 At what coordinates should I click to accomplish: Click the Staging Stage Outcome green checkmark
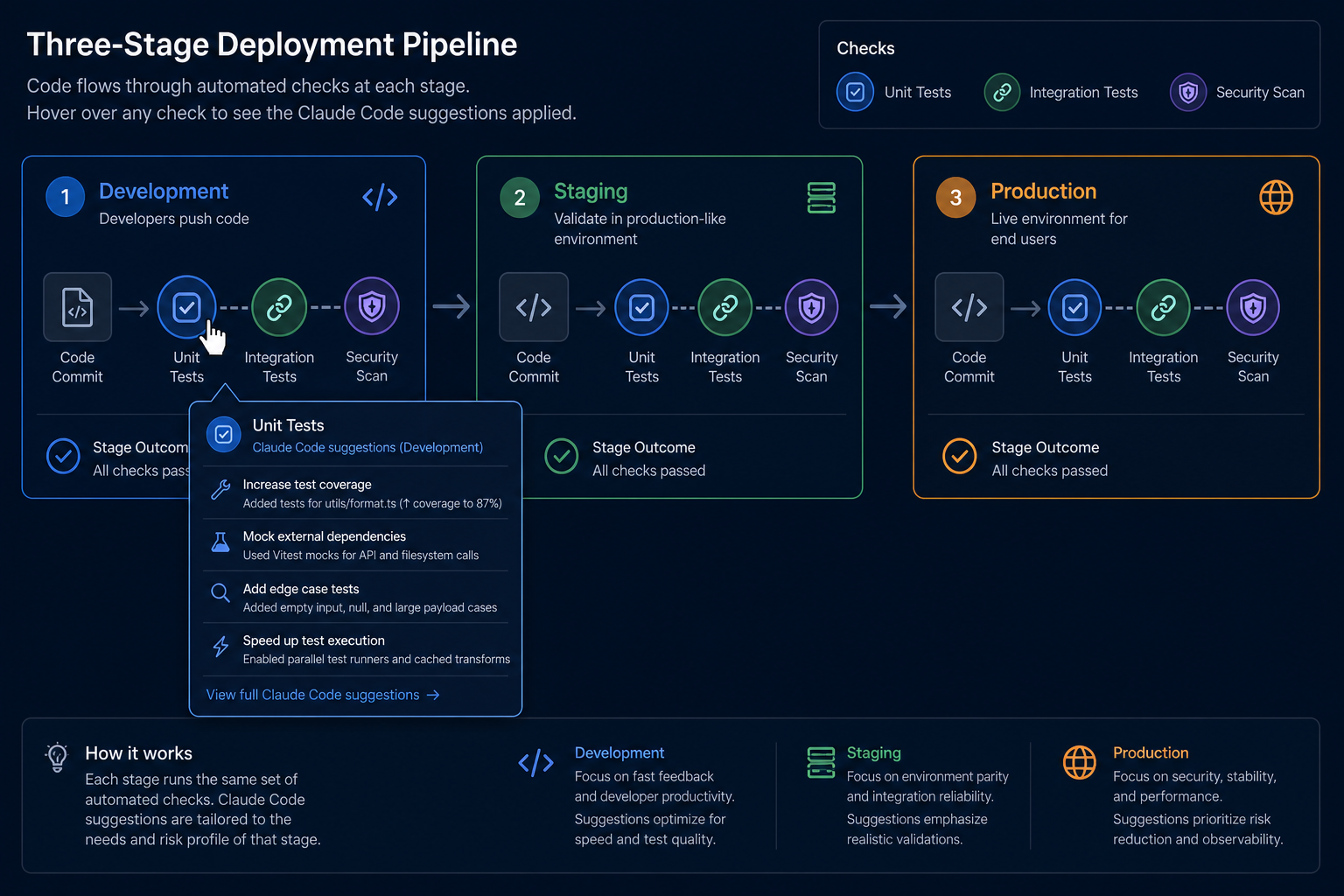coord(561,457)
